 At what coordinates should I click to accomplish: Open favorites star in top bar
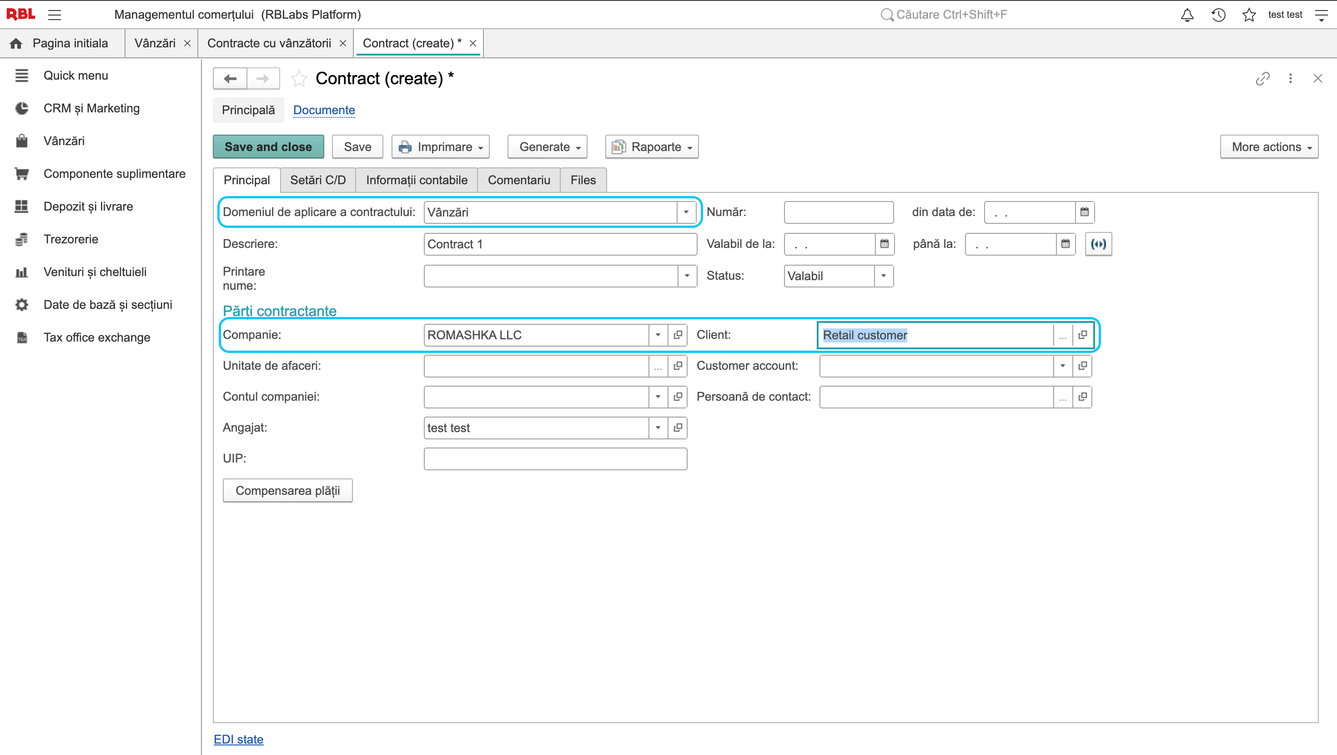[1249, 15]
